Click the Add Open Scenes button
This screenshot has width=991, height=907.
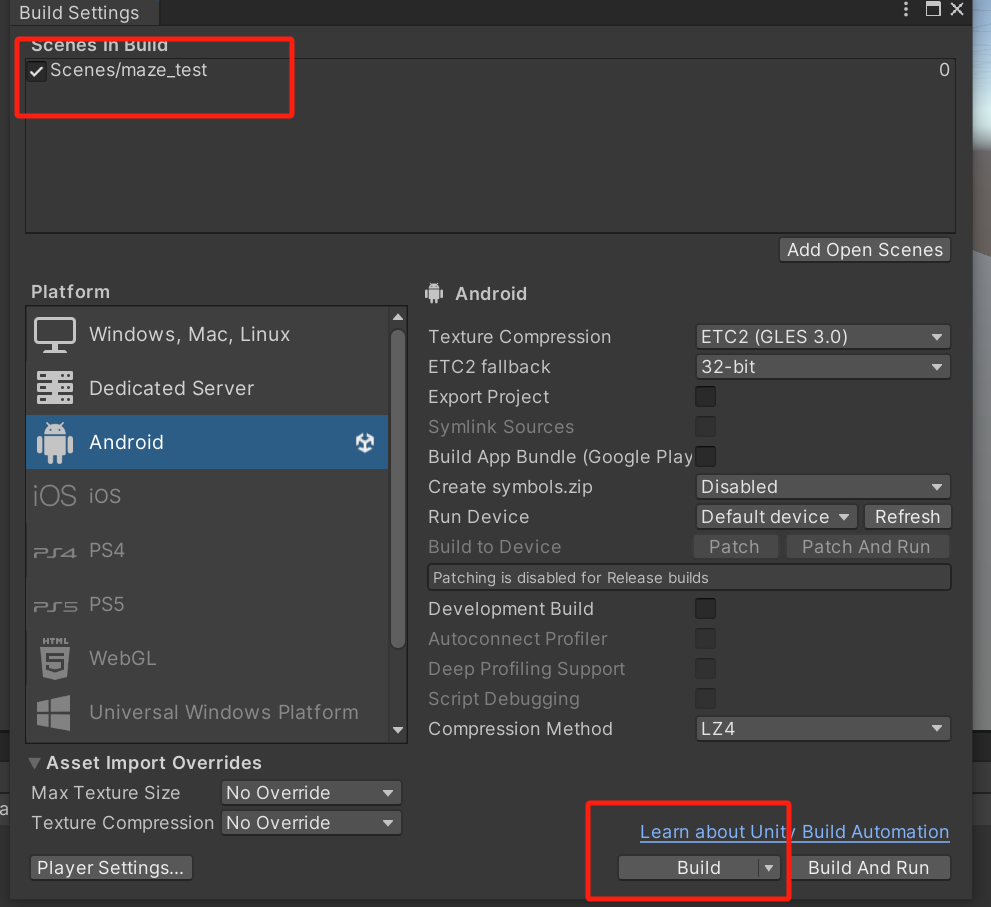tap(865, 250)
